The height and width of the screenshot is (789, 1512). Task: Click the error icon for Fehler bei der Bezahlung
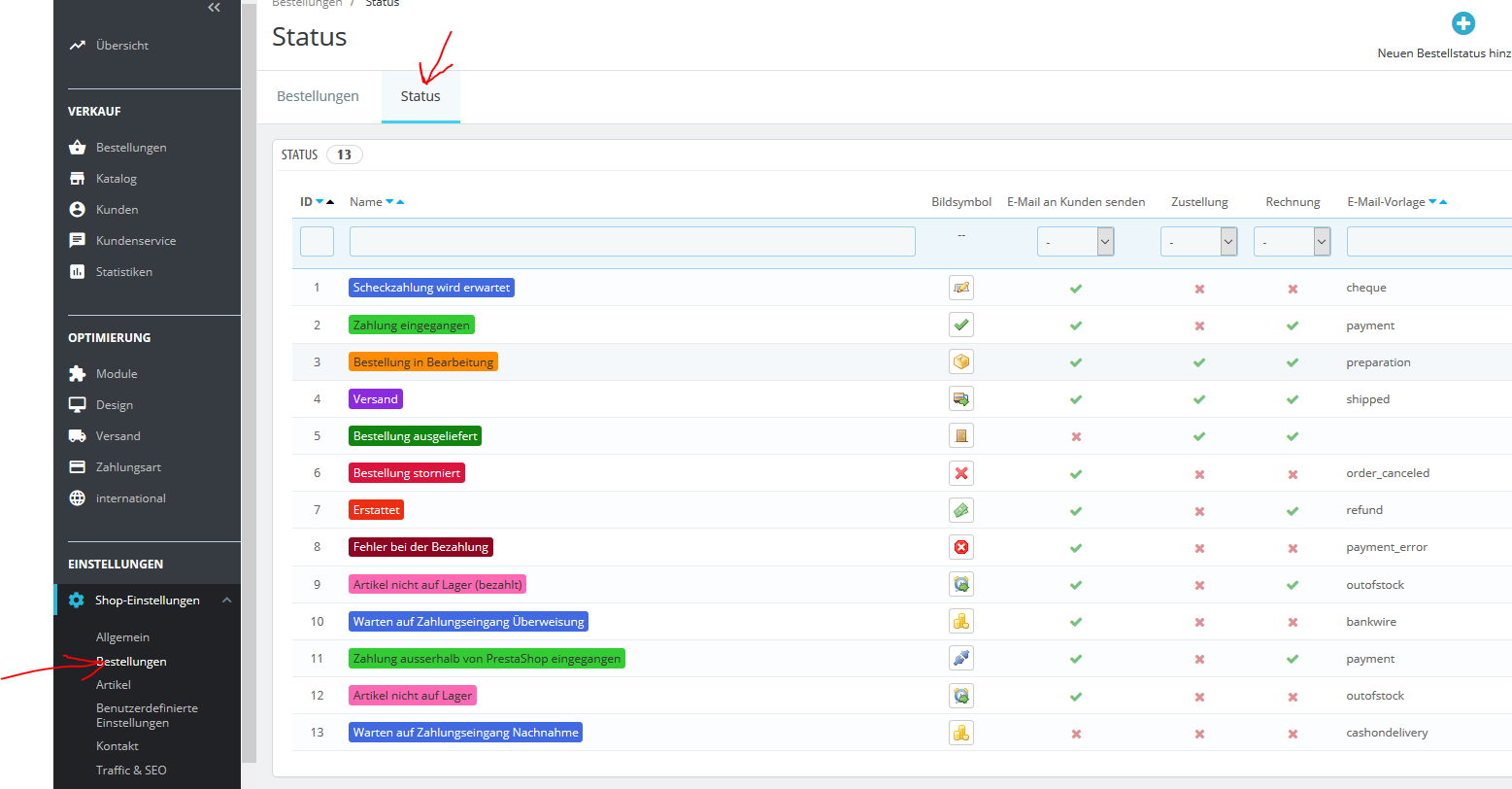(x=961, y=547)
